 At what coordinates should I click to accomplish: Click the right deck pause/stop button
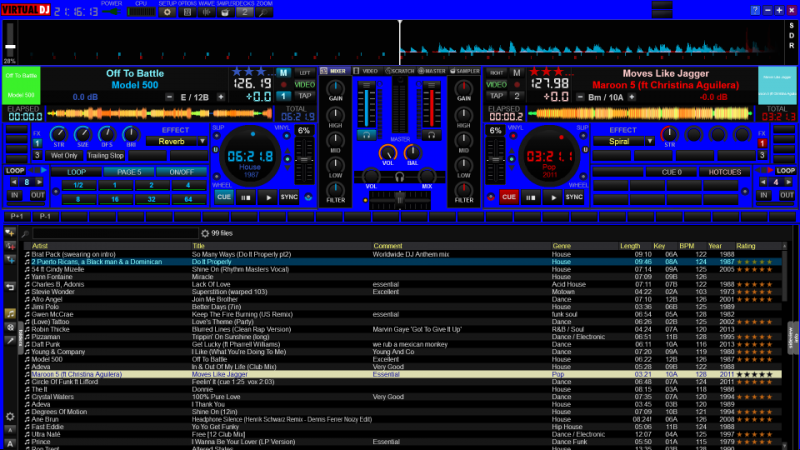pos(531,197)
